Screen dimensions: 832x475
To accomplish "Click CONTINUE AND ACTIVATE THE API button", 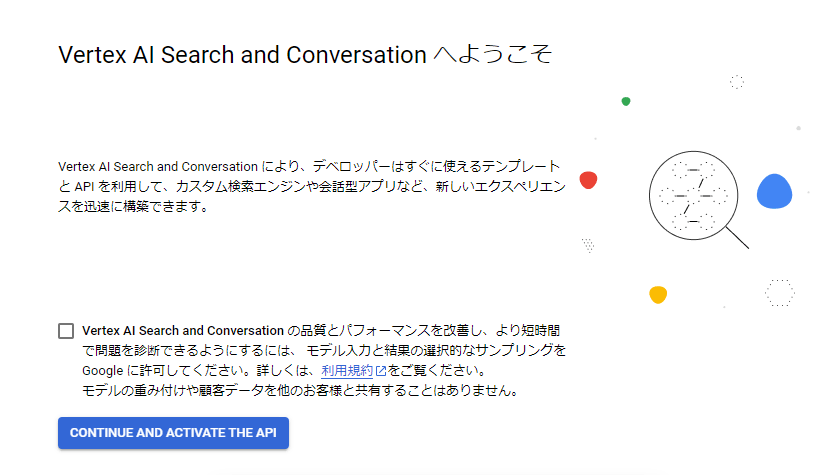I will (x=174, y=433).
